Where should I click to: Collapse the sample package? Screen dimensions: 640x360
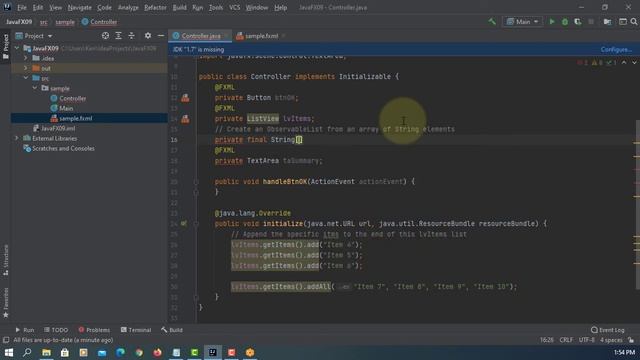35,88
